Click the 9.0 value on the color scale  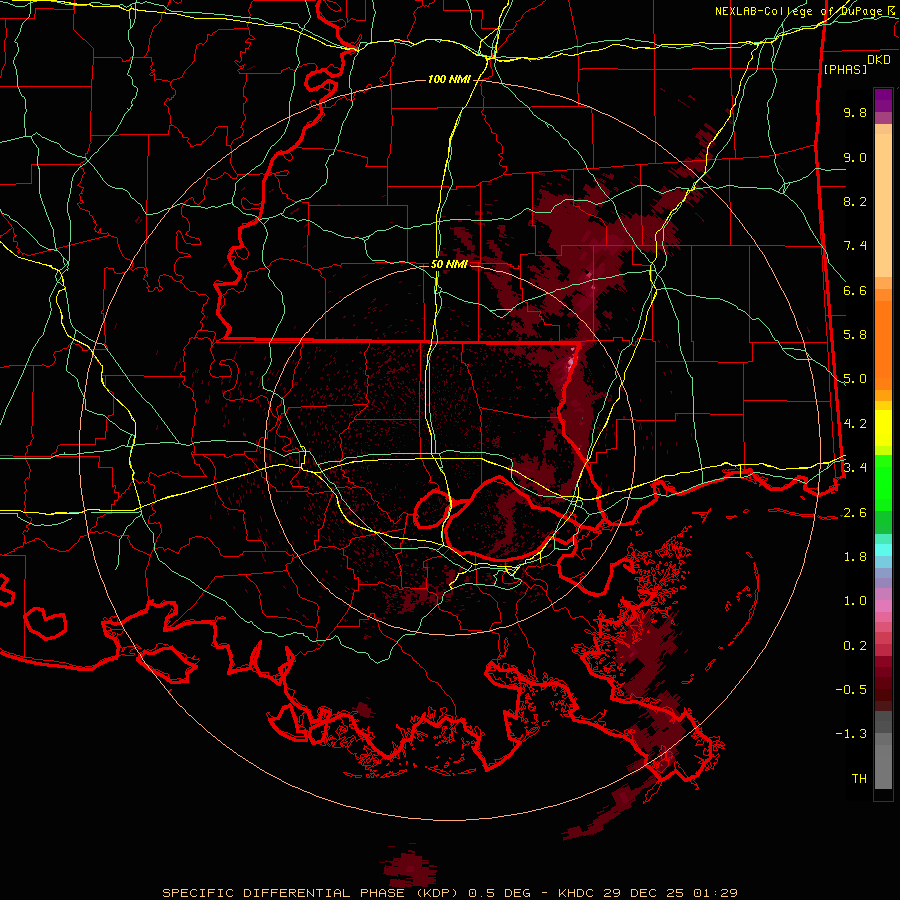point(855,157)
